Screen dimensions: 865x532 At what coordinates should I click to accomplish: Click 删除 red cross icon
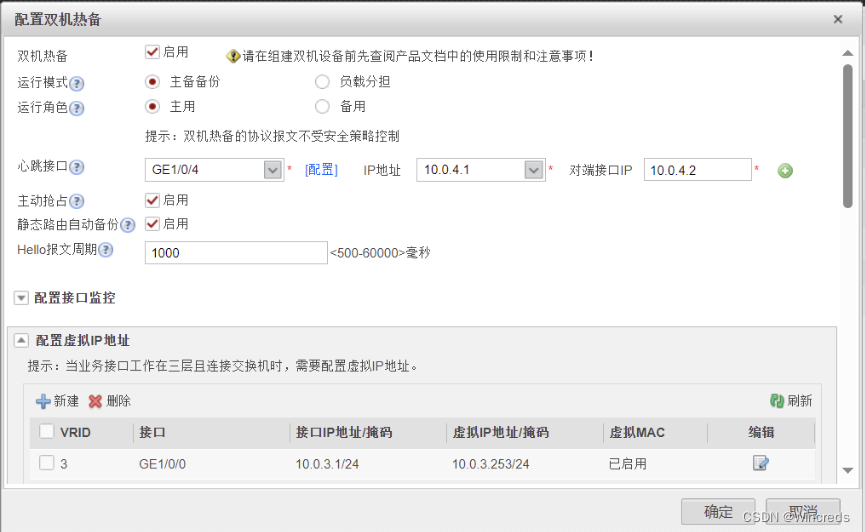tap(95, 401)
